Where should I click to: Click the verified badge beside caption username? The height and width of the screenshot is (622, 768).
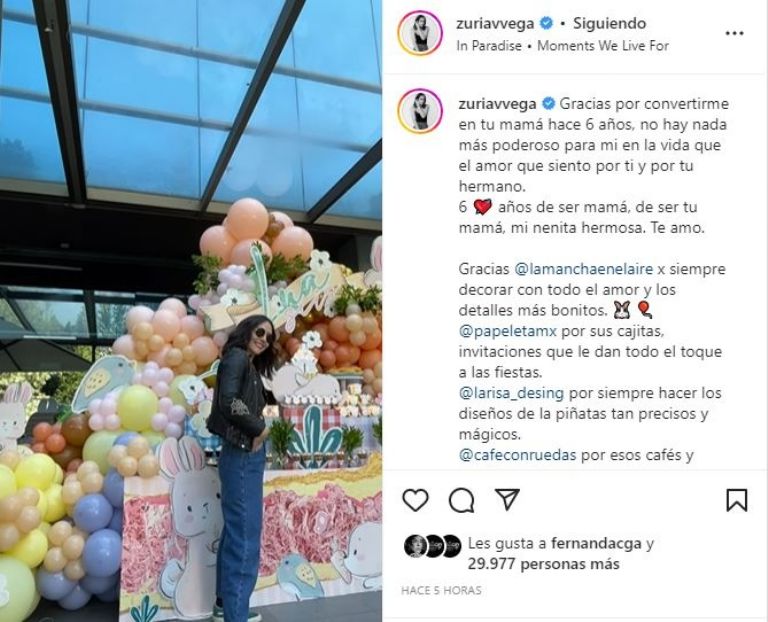point(549,104)
